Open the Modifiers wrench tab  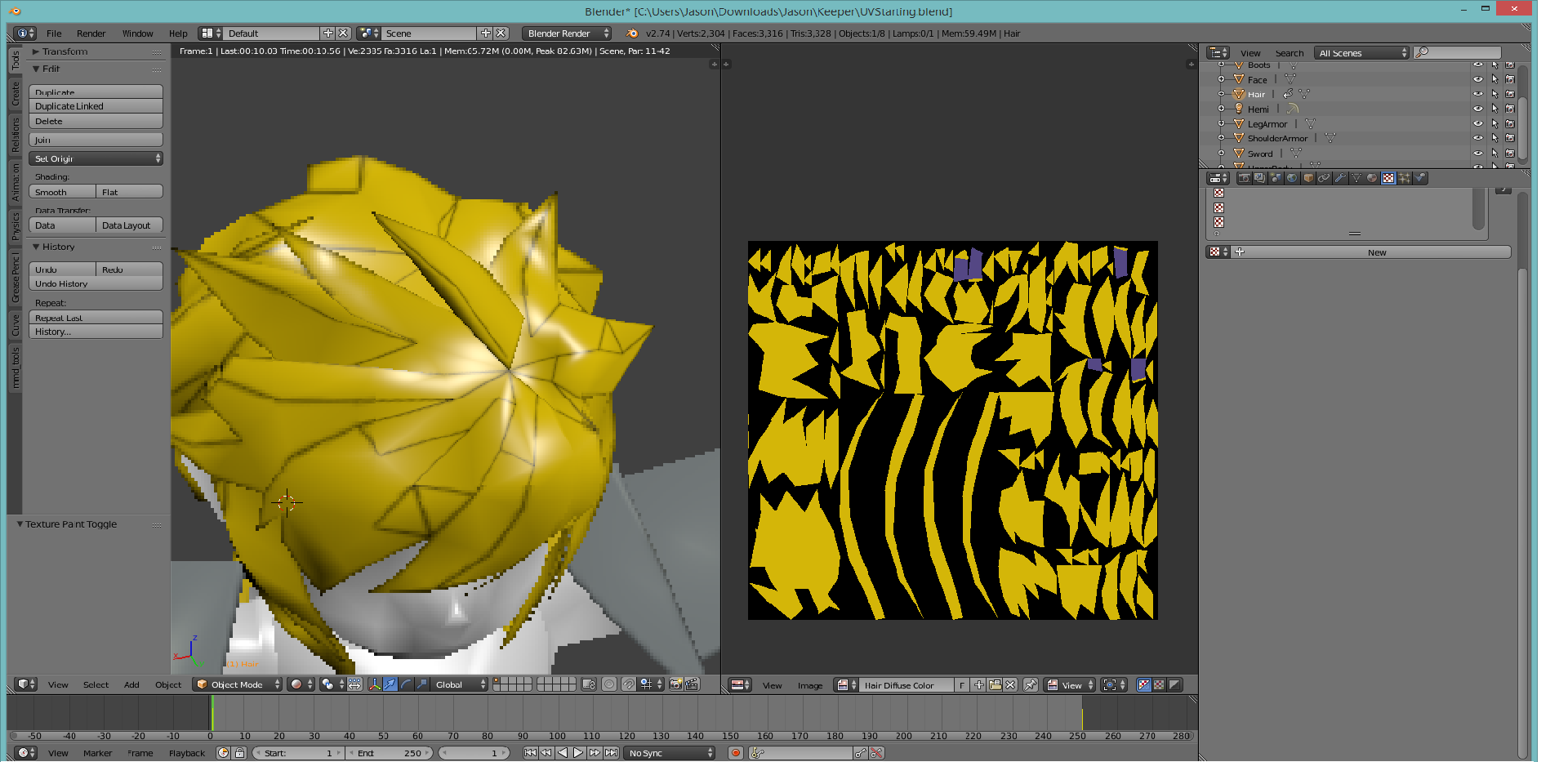click(1340, 178)
